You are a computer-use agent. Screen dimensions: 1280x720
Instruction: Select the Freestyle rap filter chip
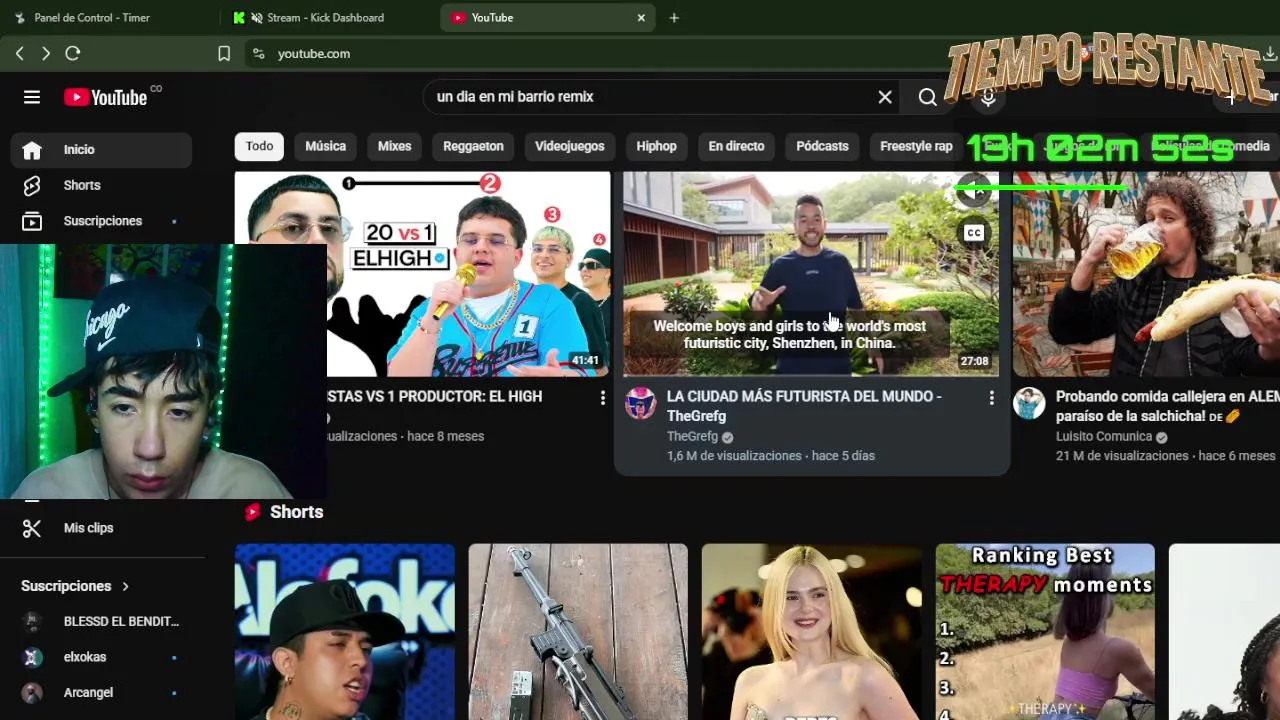point(915,146)
